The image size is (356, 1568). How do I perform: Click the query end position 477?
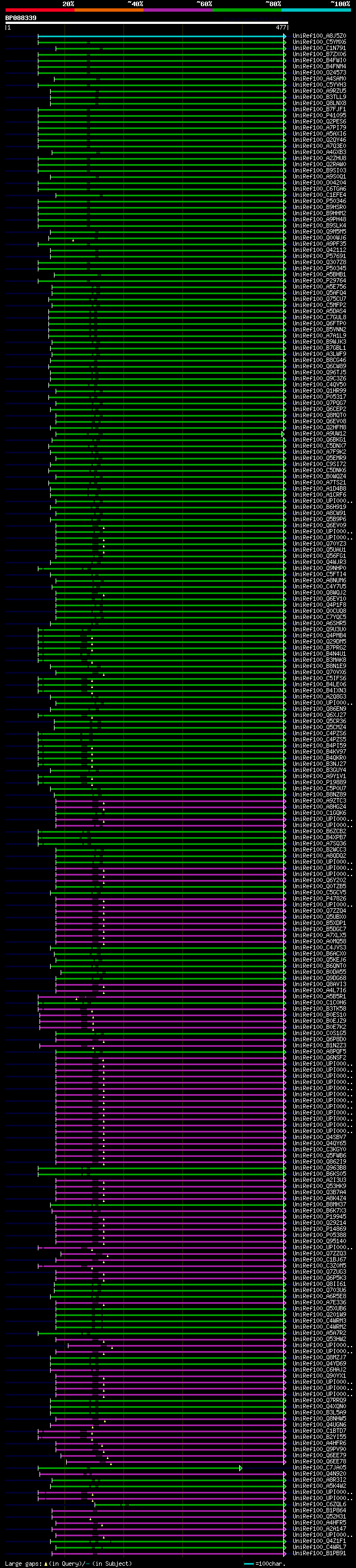coord(281,27)
